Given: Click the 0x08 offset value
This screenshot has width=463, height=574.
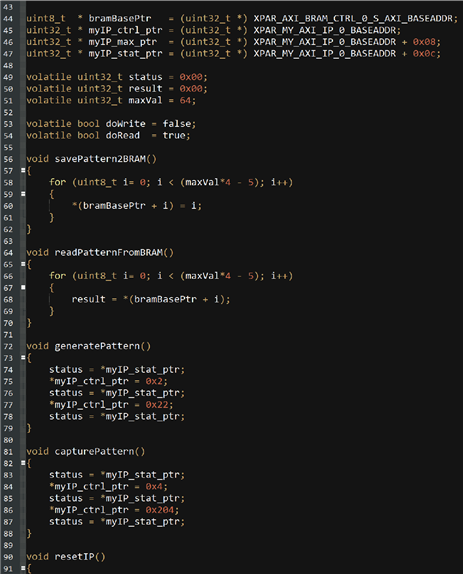Looking at the screenshot, I should (x=424, y=42).
